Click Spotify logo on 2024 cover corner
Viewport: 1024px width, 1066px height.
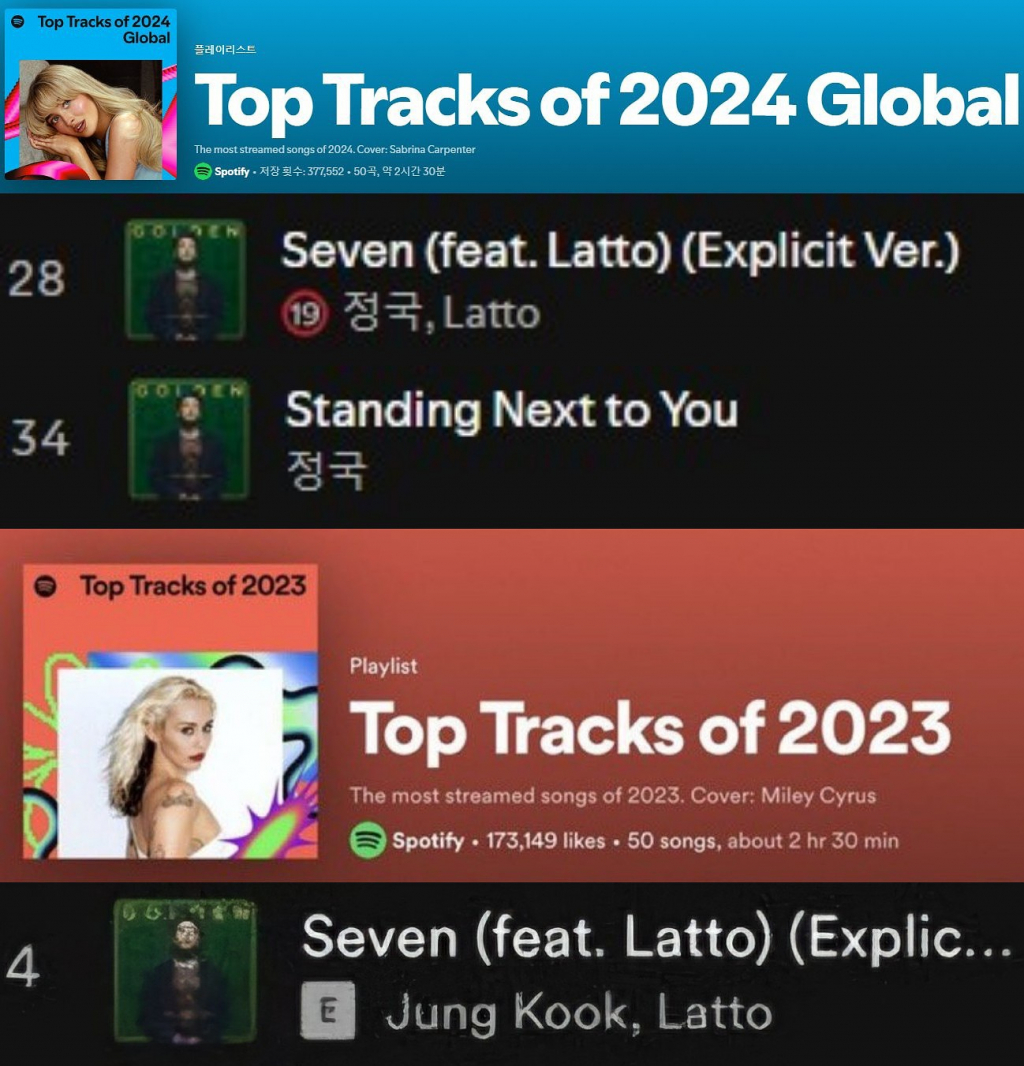tap(18, 21)
